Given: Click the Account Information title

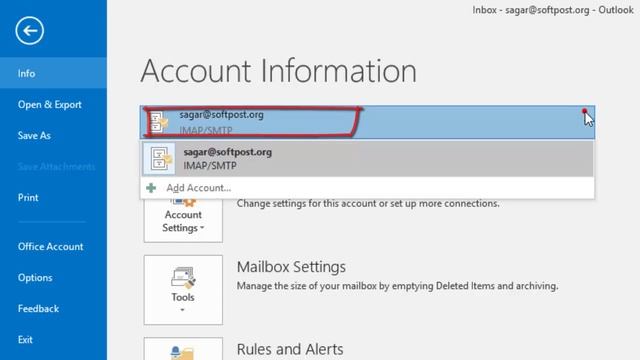Looking at the screenshot, I should [278, 71].
